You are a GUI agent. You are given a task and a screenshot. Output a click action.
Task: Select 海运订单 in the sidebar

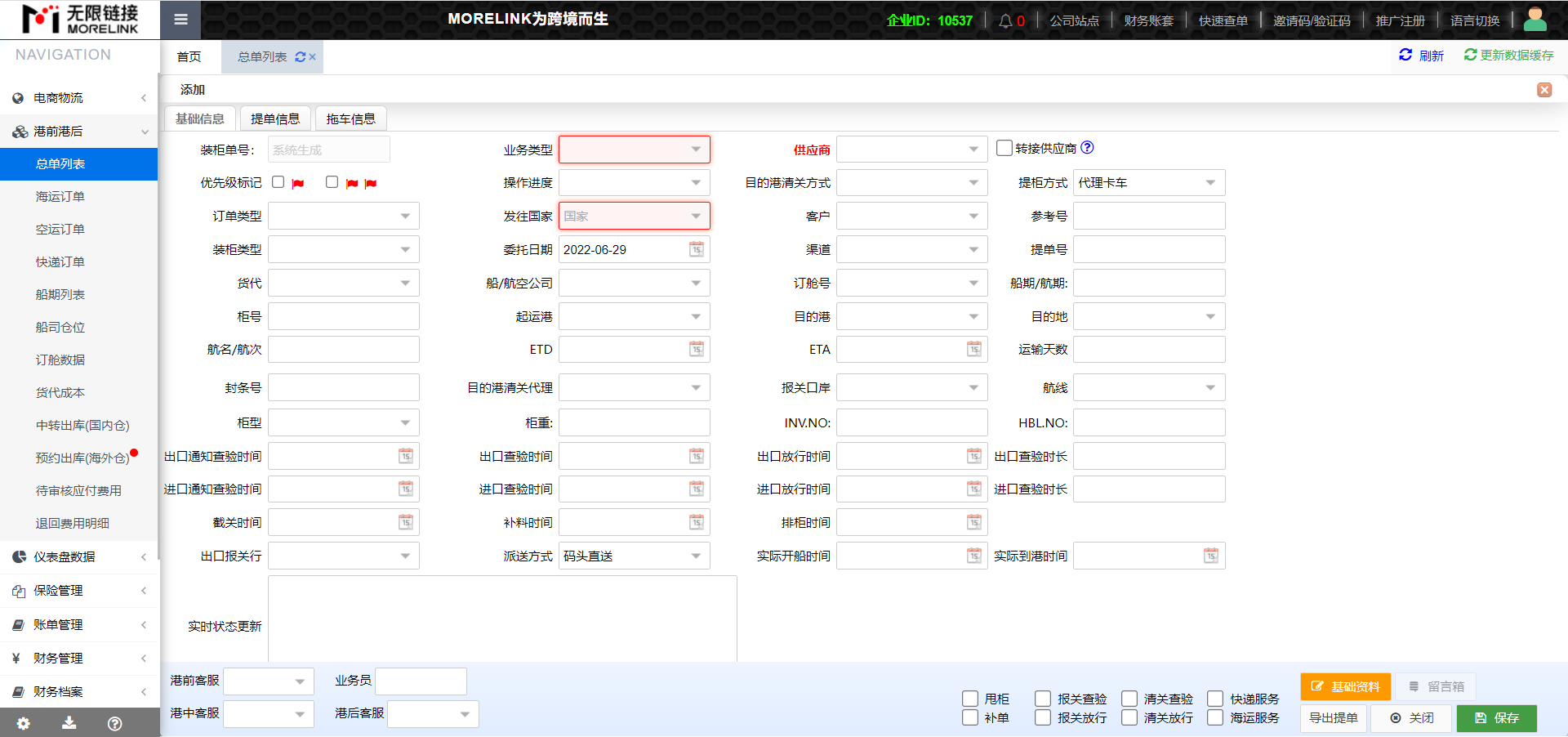coord(60,197)
